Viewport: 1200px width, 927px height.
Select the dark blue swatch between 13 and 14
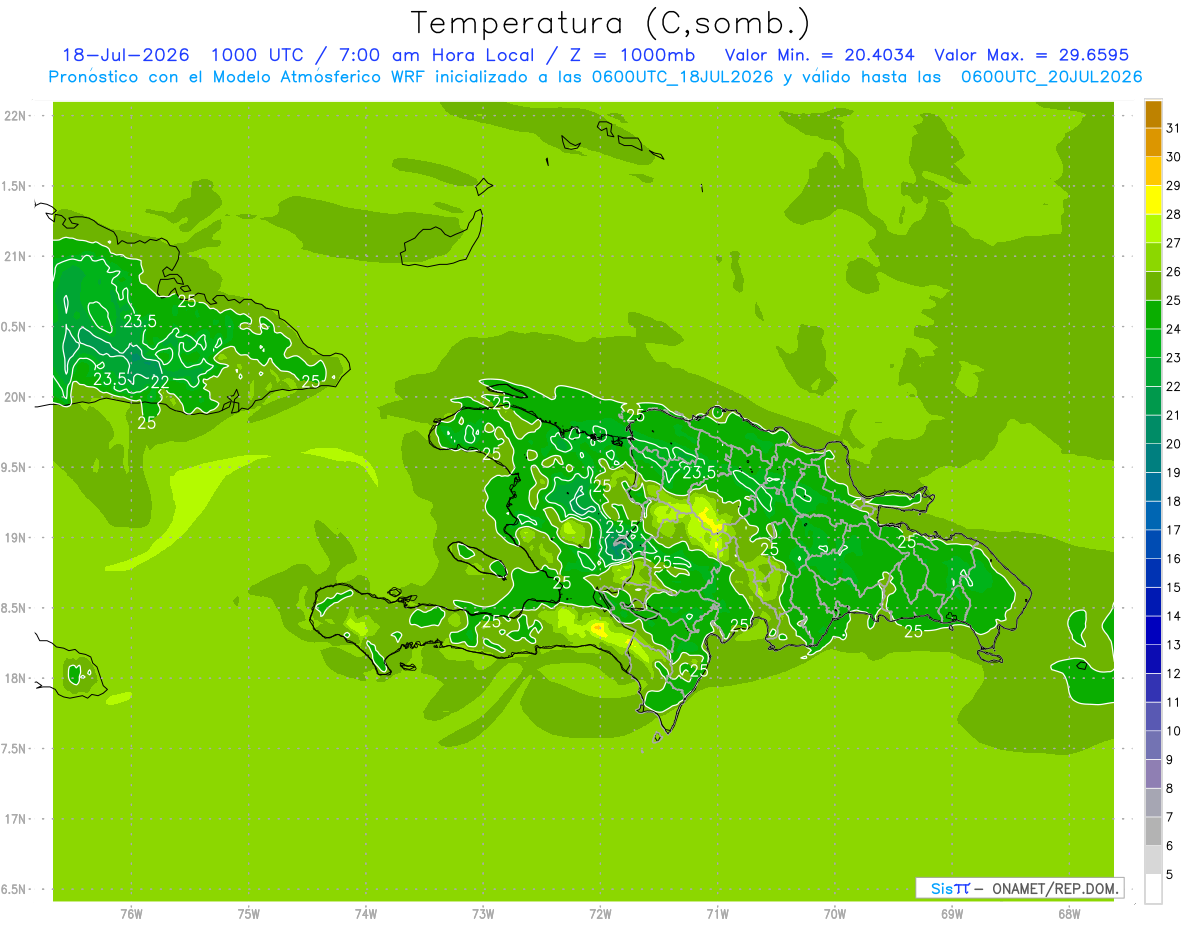(x=1153, y=630)
